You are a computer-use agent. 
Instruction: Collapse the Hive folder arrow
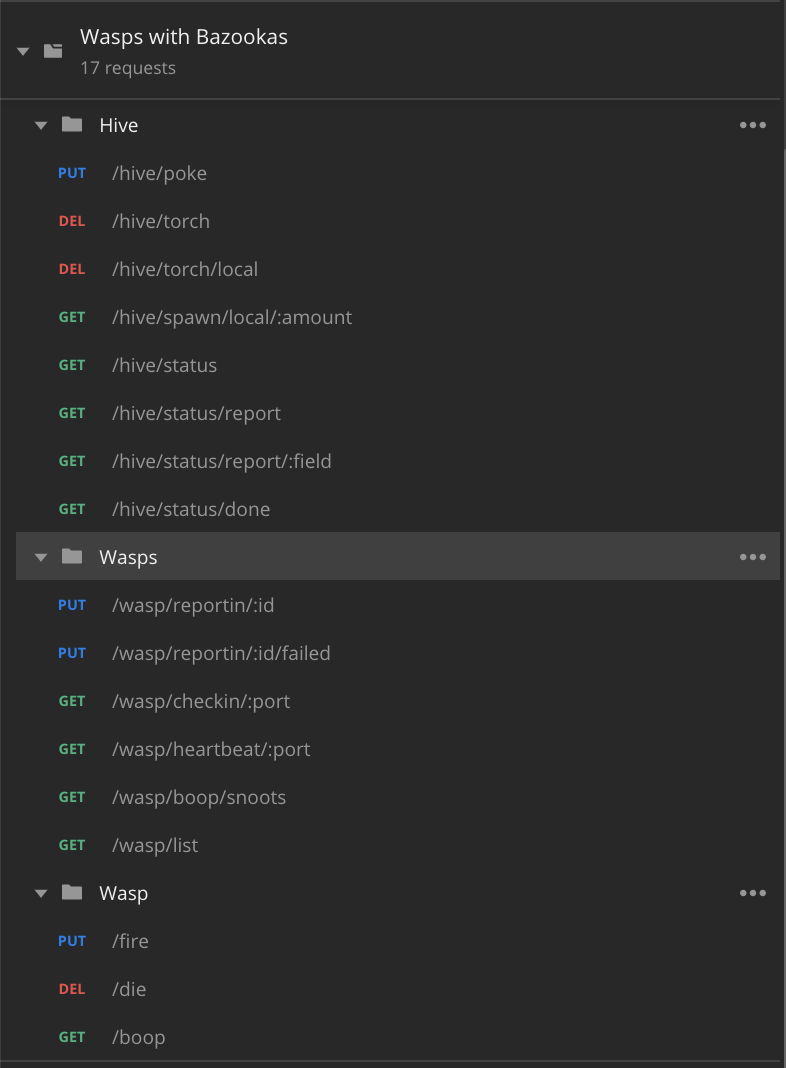pos(41,126)
